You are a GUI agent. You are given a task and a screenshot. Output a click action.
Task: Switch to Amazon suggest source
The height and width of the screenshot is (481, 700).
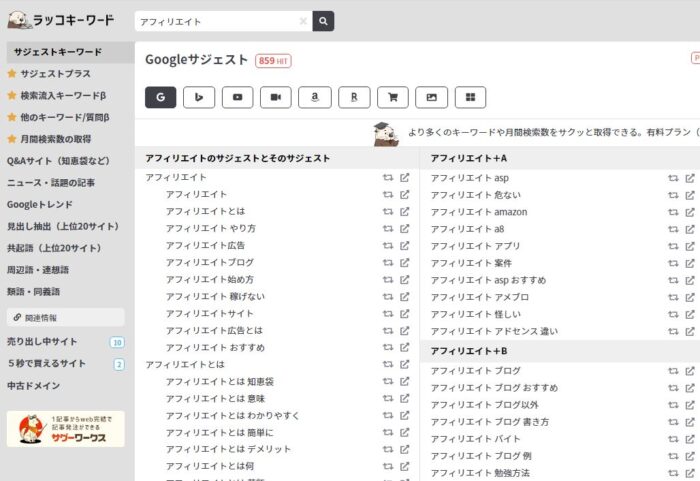click(x=315, y=97)
